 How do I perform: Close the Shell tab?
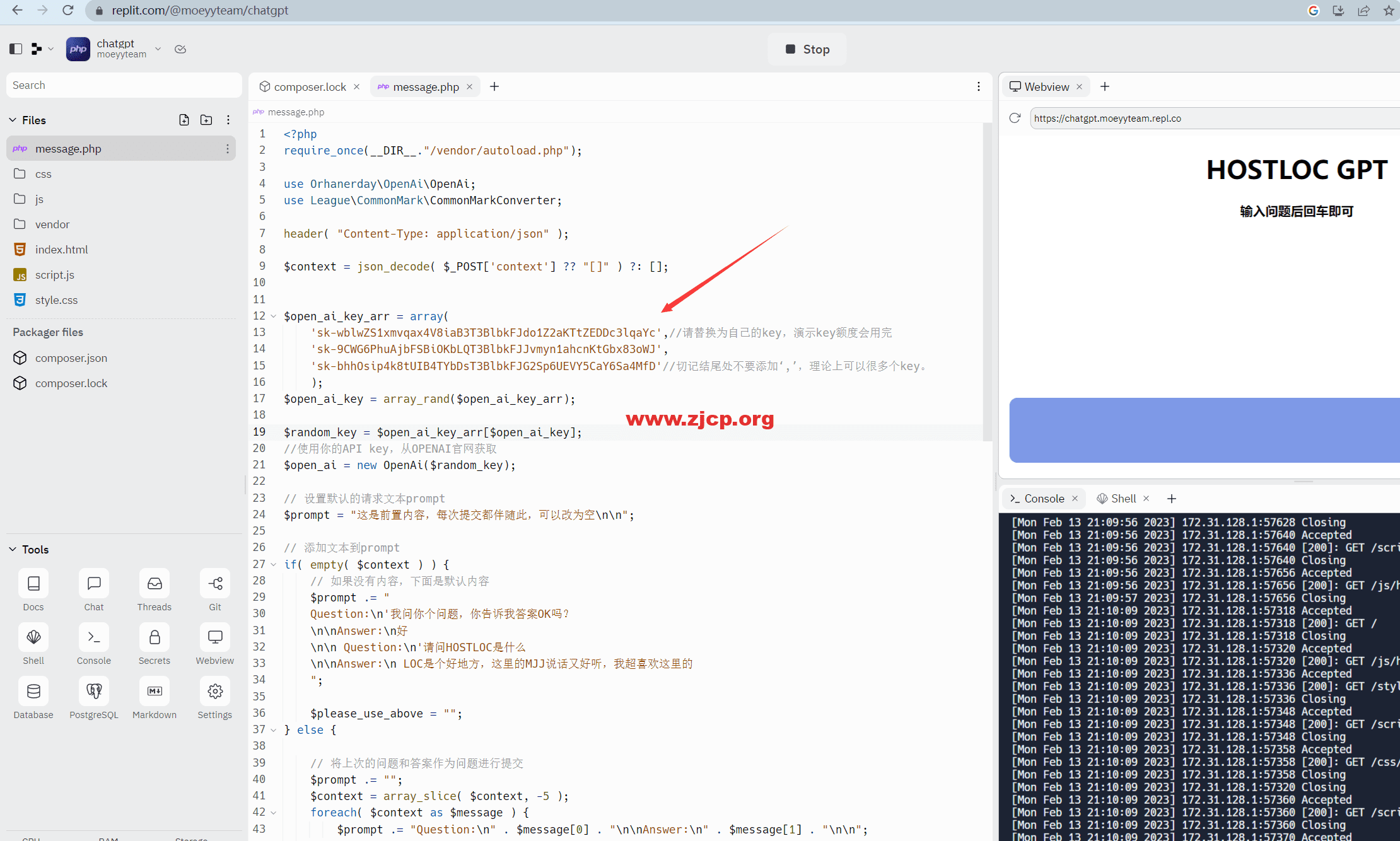[x=1146, y=498]
